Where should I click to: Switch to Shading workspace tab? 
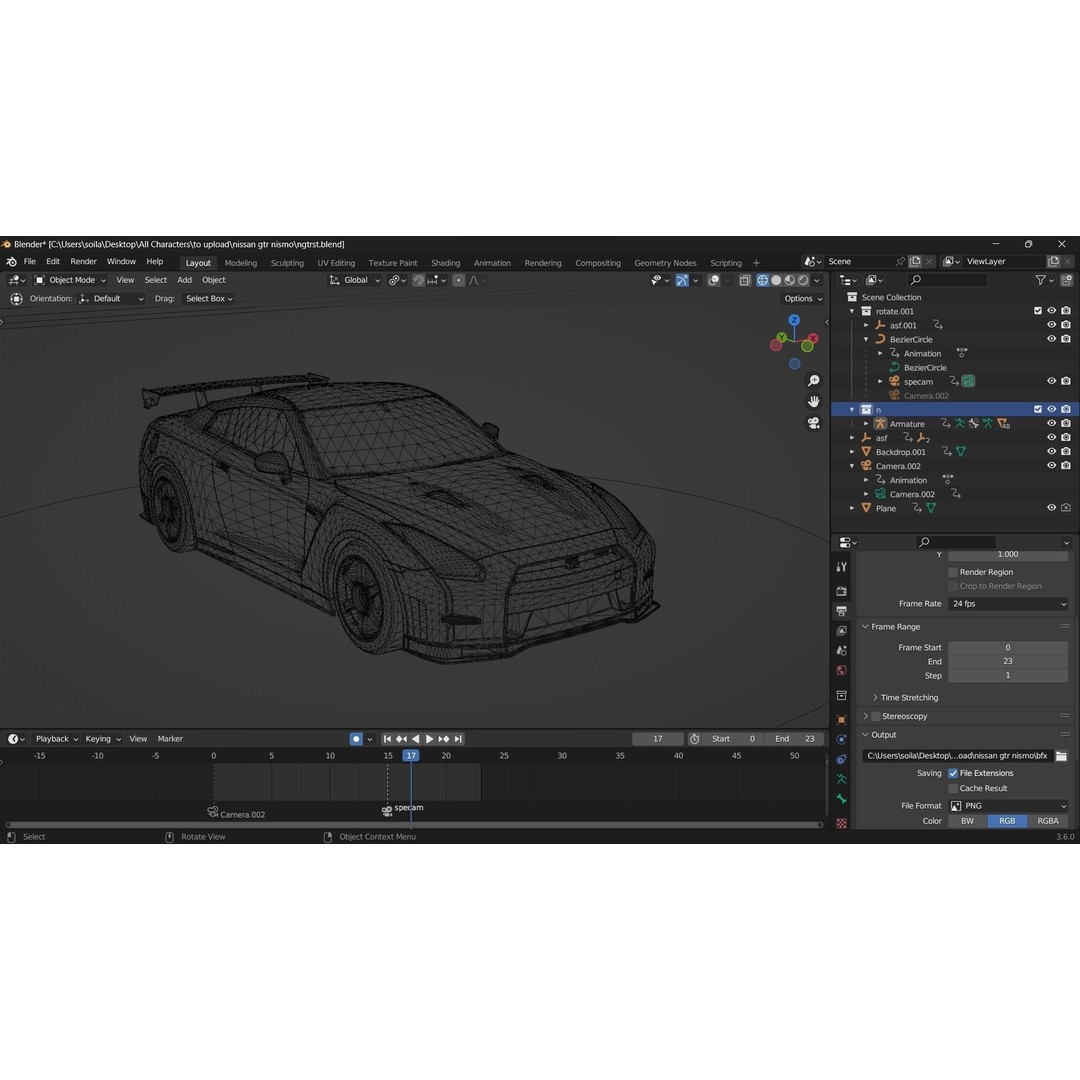point(446,263)
